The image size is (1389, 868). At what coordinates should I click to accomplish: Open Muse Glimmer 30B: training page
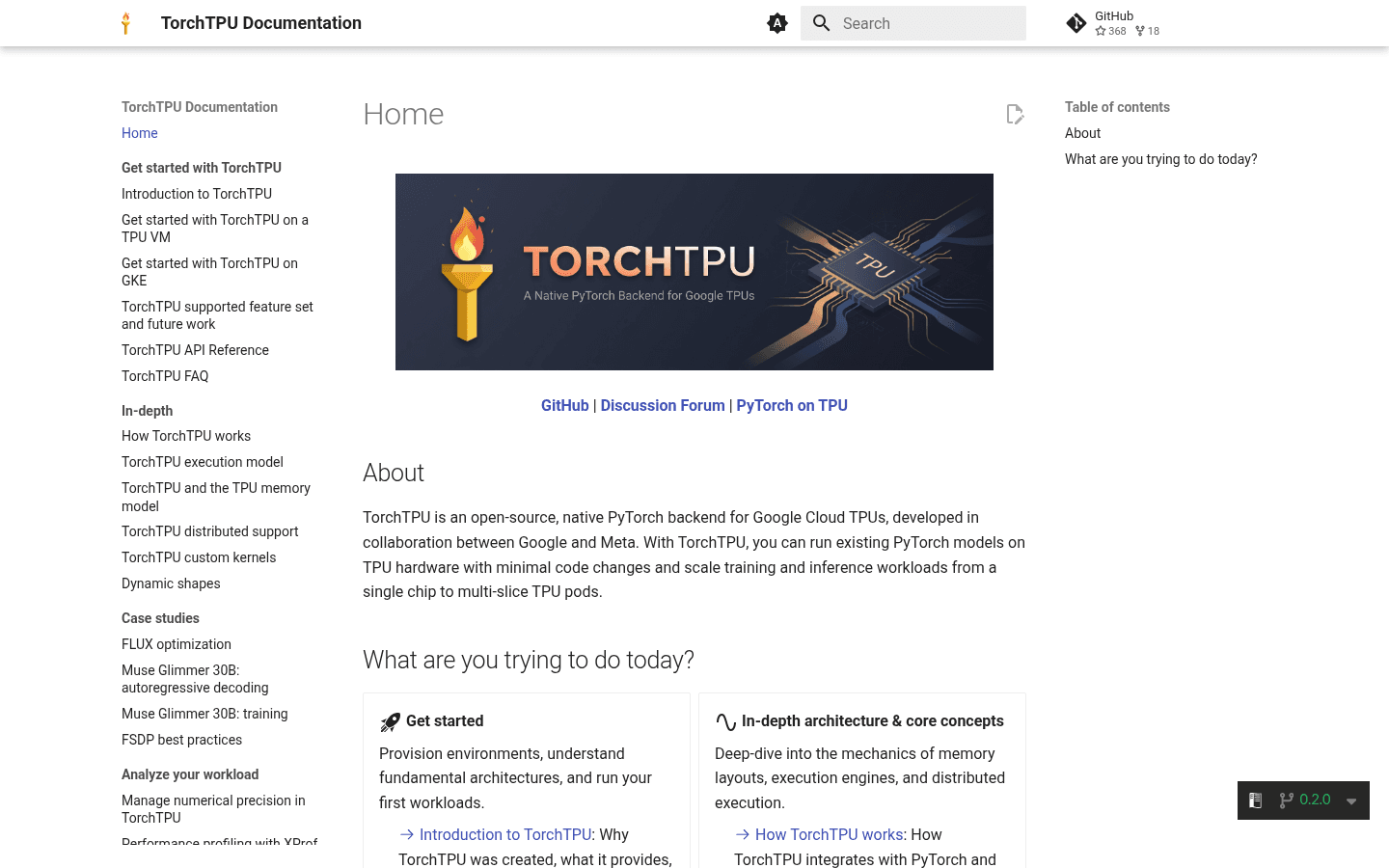pos(204,714)
